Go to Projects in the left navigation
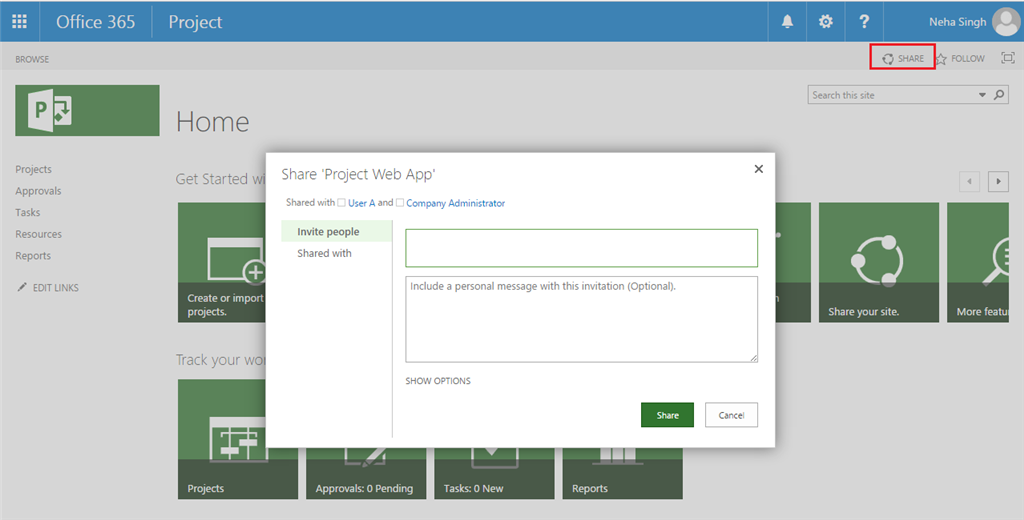The width and height of the screenshot is (1024, 520). tap(33, 169)
